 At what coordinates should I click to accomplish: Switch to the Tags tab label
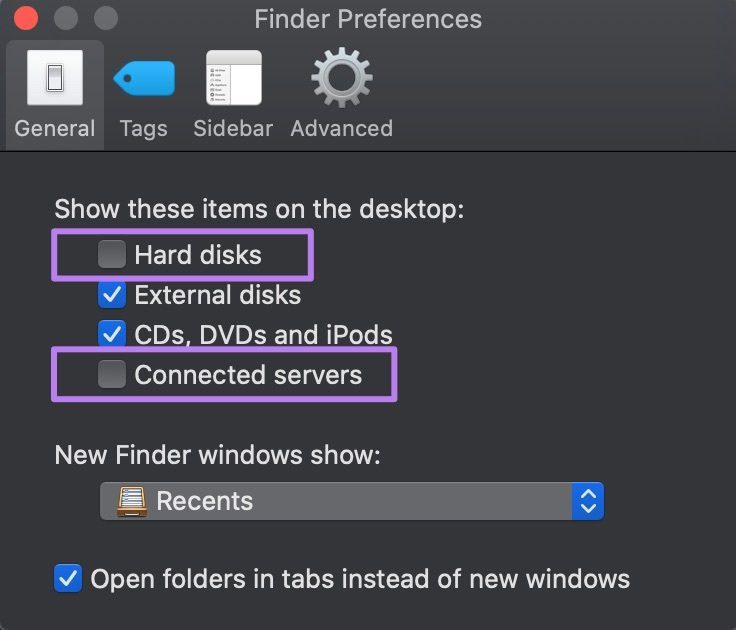144,129
